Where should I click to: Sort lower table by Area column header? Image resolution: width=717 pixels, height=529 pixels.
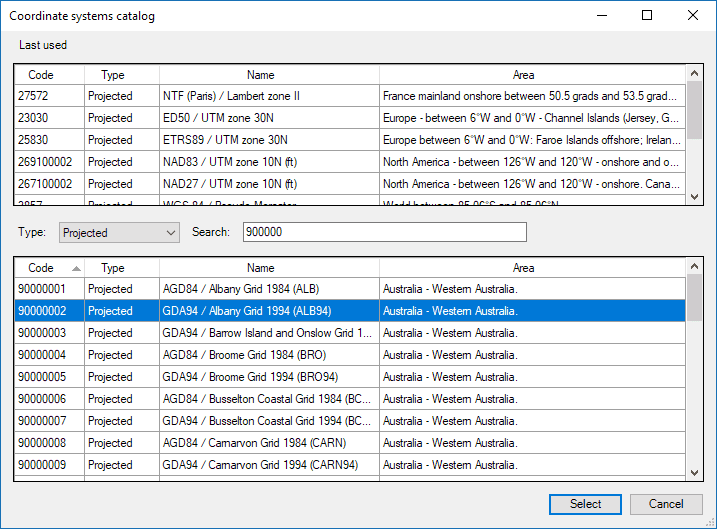[532, 268]
